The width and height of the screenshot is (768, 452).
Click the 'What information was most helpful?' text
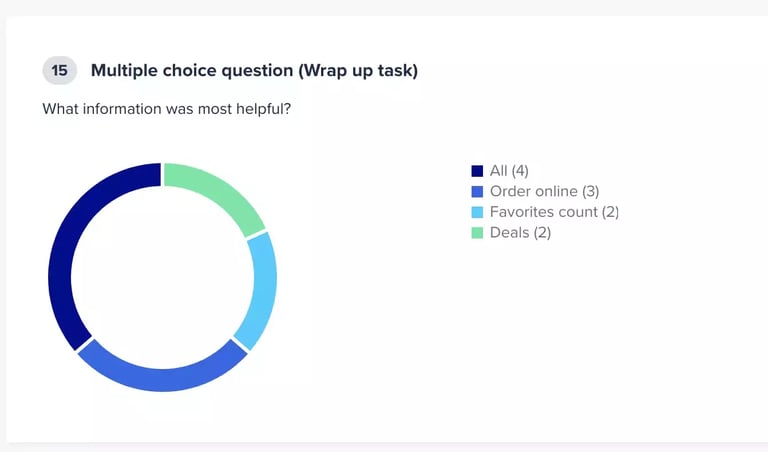coord(166,108)
